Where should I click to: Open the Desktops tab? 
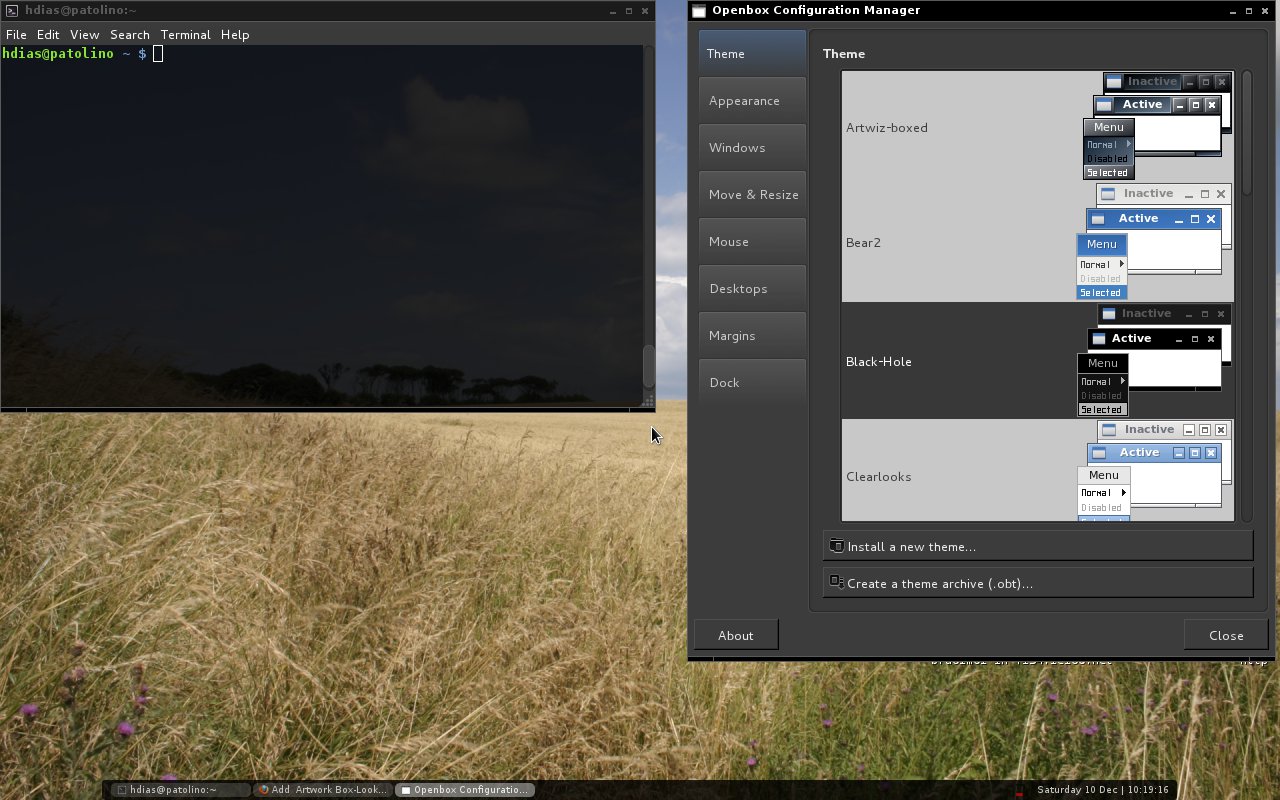[x=752, y=288]
